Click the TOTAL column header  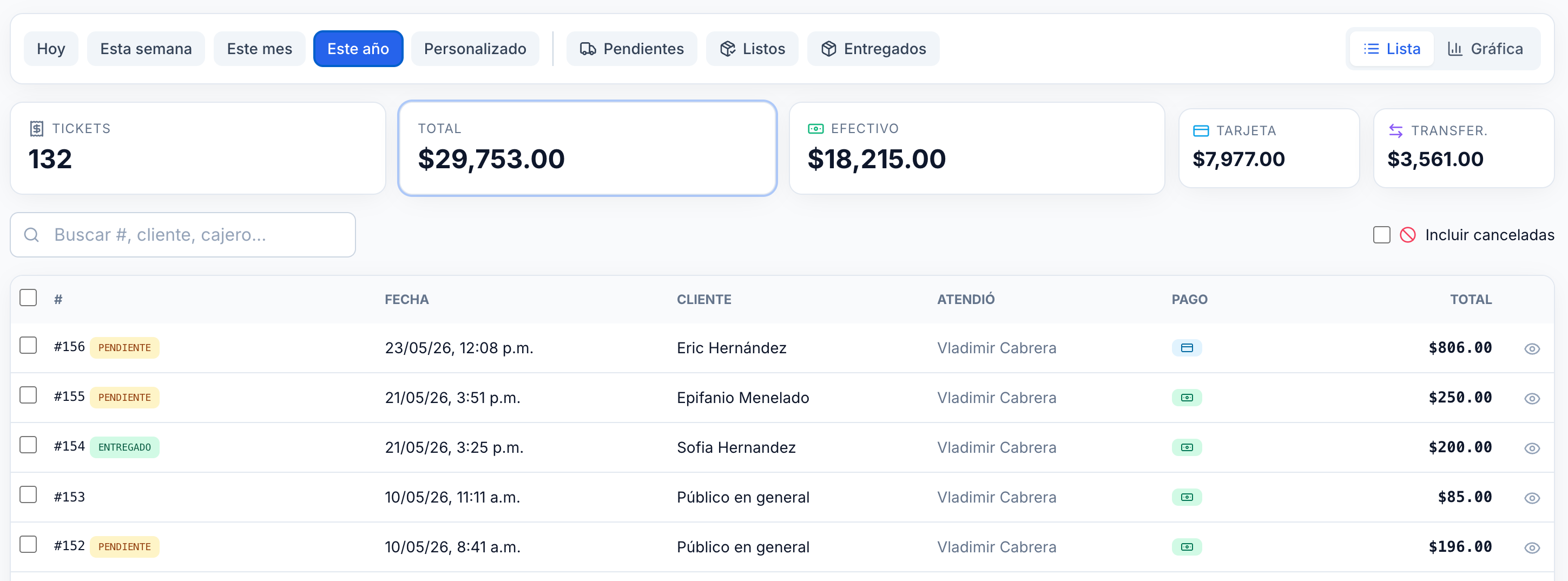point(1471,299)
